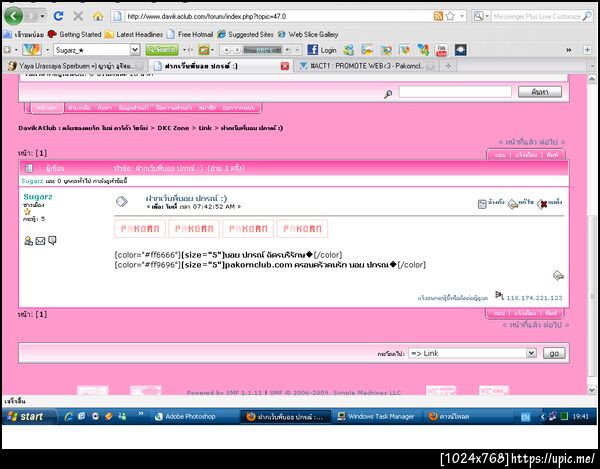Click the dark speech bubble toolbar icon
600x469 pixels.
tap(460, 50)
